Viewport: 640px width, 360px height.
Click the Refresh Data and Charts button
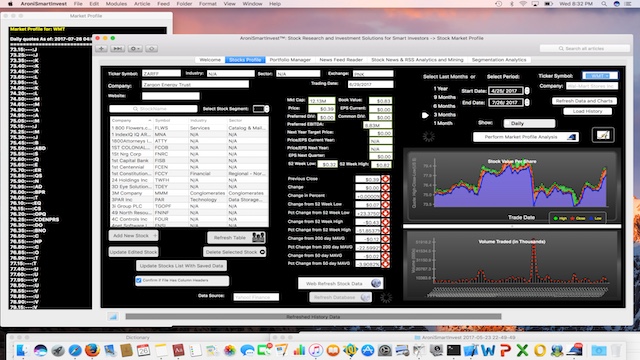click(584, 101)
